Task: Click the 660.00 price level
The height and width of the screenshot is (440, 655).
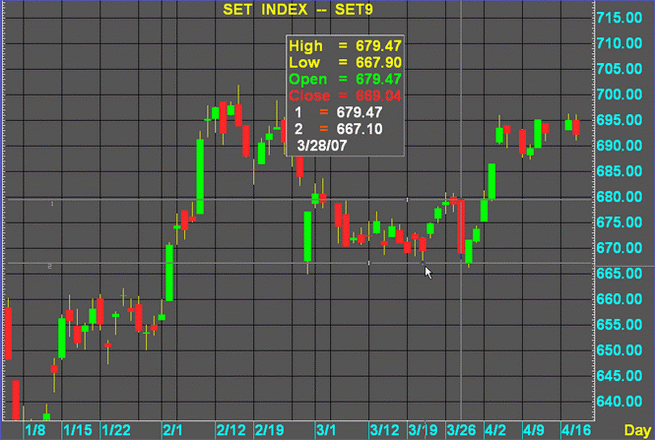Action: (x=619, y=299)
